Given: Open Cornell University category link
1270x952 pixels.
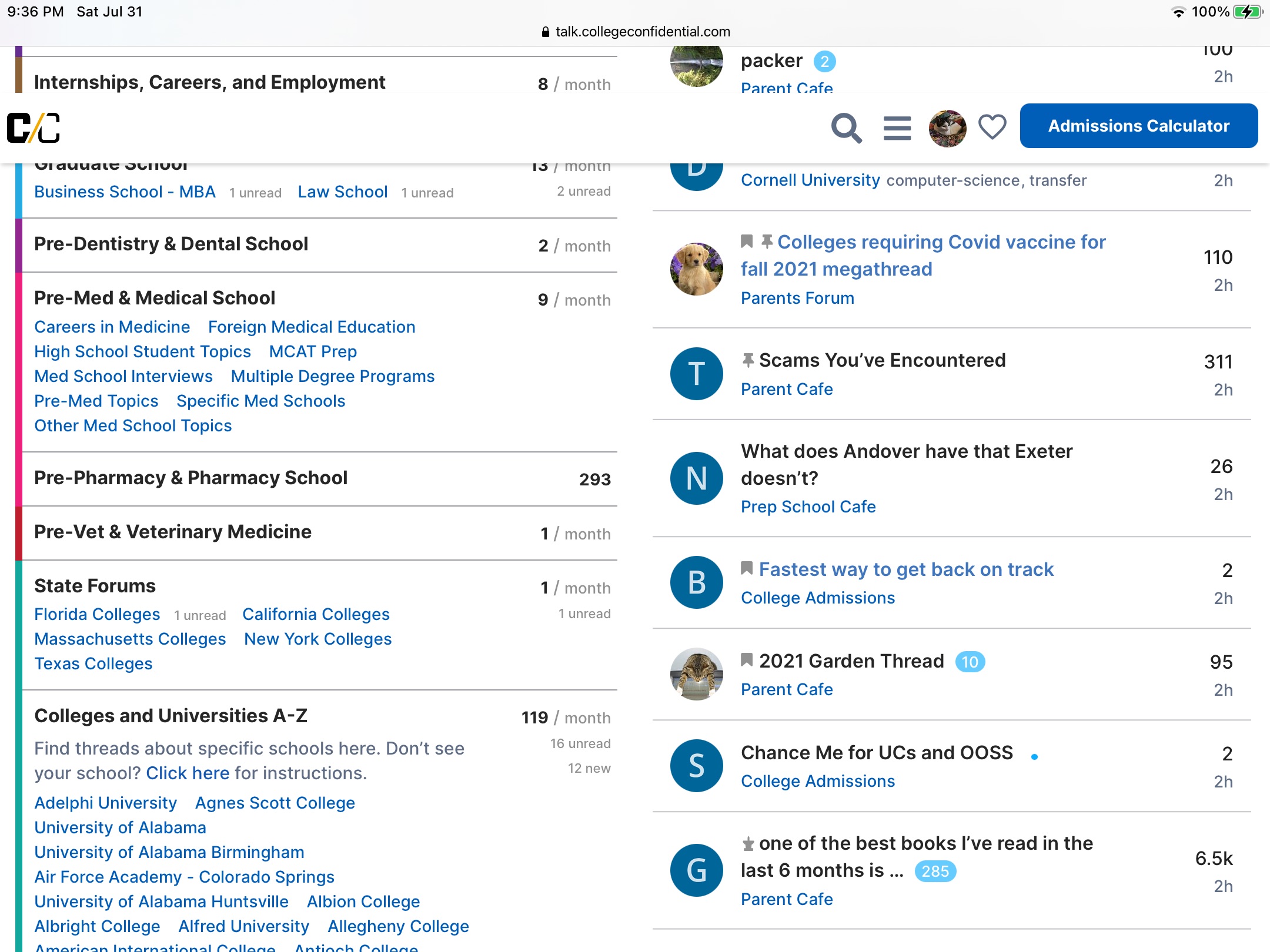Looking at the screenshot, I should (810, 180).
